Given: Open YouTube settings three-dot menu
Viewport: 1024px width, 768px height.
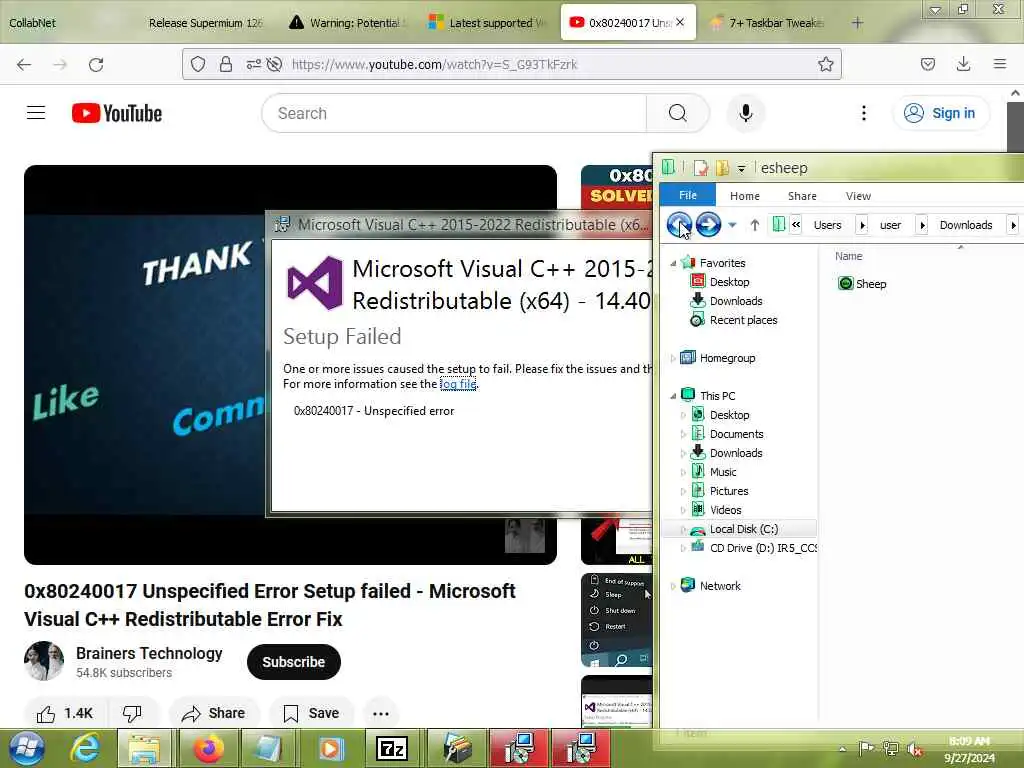Looking at the screenshot, I should [863, 113].
